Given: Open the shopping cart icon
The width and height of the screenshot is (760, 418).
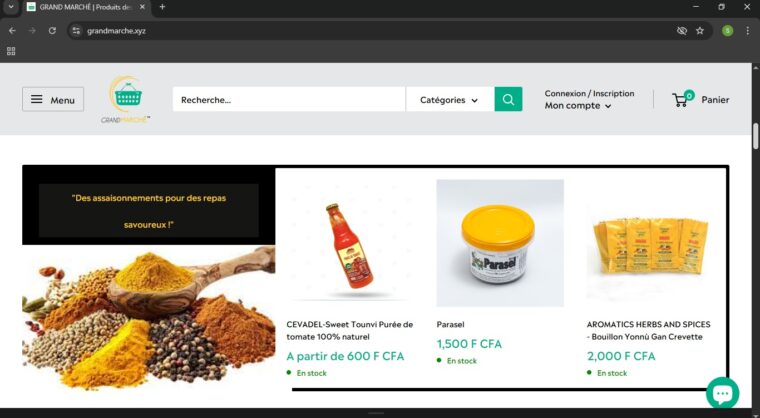Looking at the screenshot, I should click(683, 98).
